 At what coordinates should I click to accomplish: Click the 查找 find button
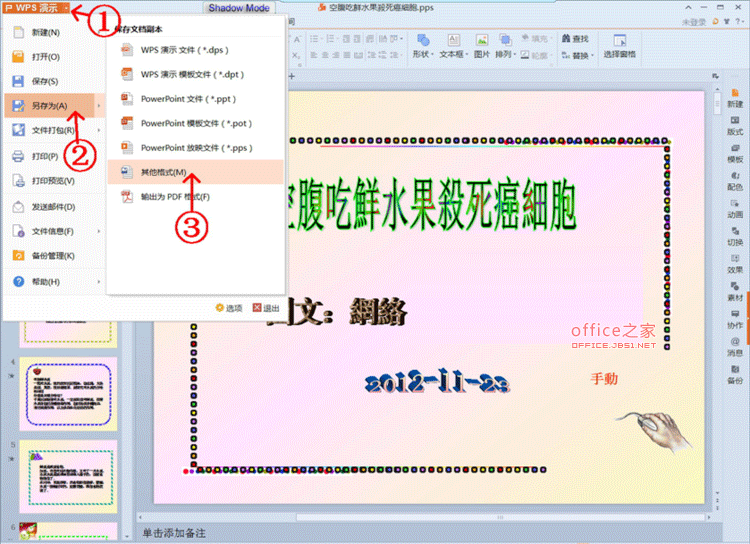(575, 39)
